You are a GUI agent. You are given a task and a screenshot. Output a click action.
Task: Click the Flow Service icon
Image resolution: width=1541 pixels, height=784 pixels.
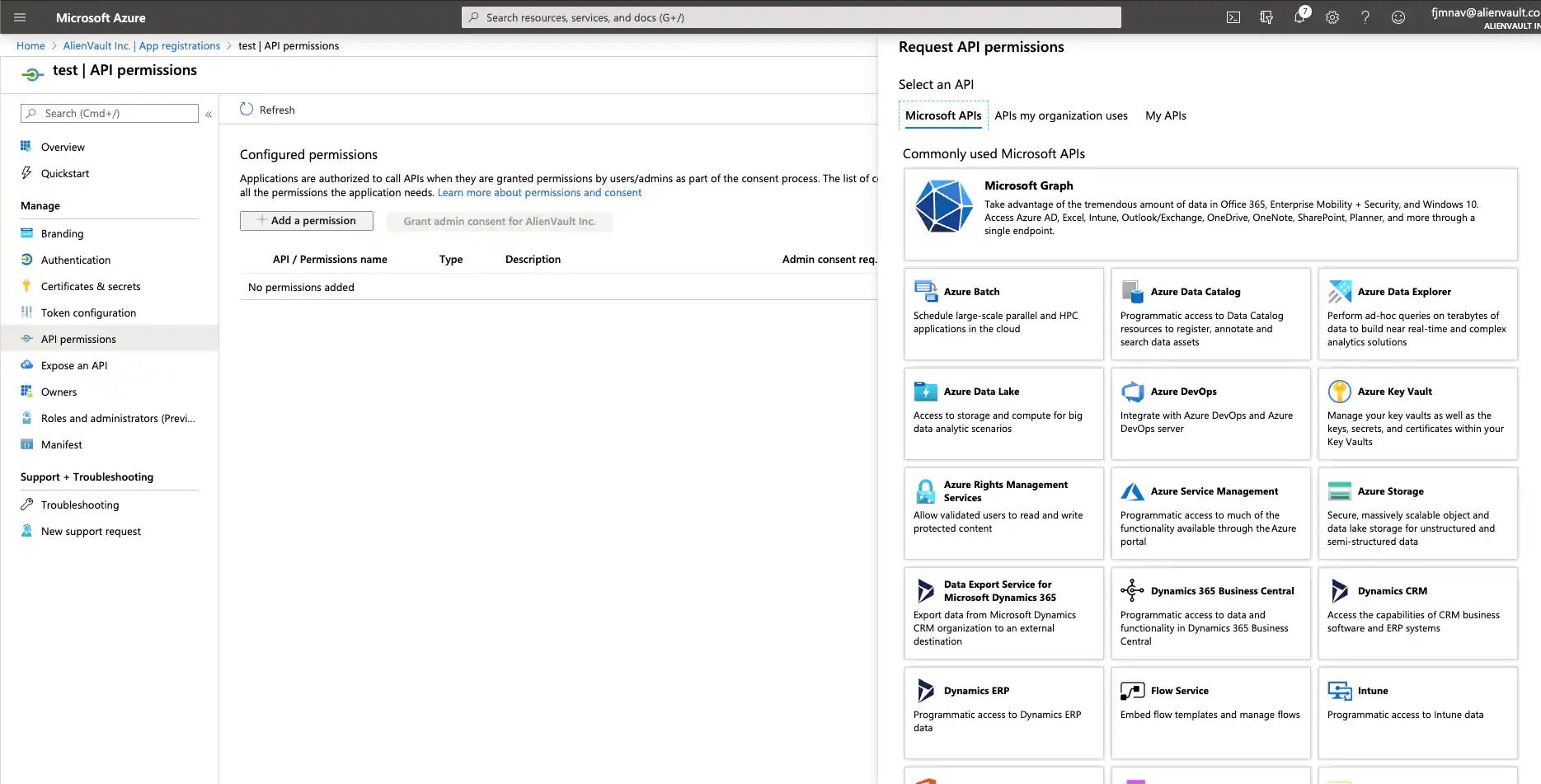coord(1133,690)
